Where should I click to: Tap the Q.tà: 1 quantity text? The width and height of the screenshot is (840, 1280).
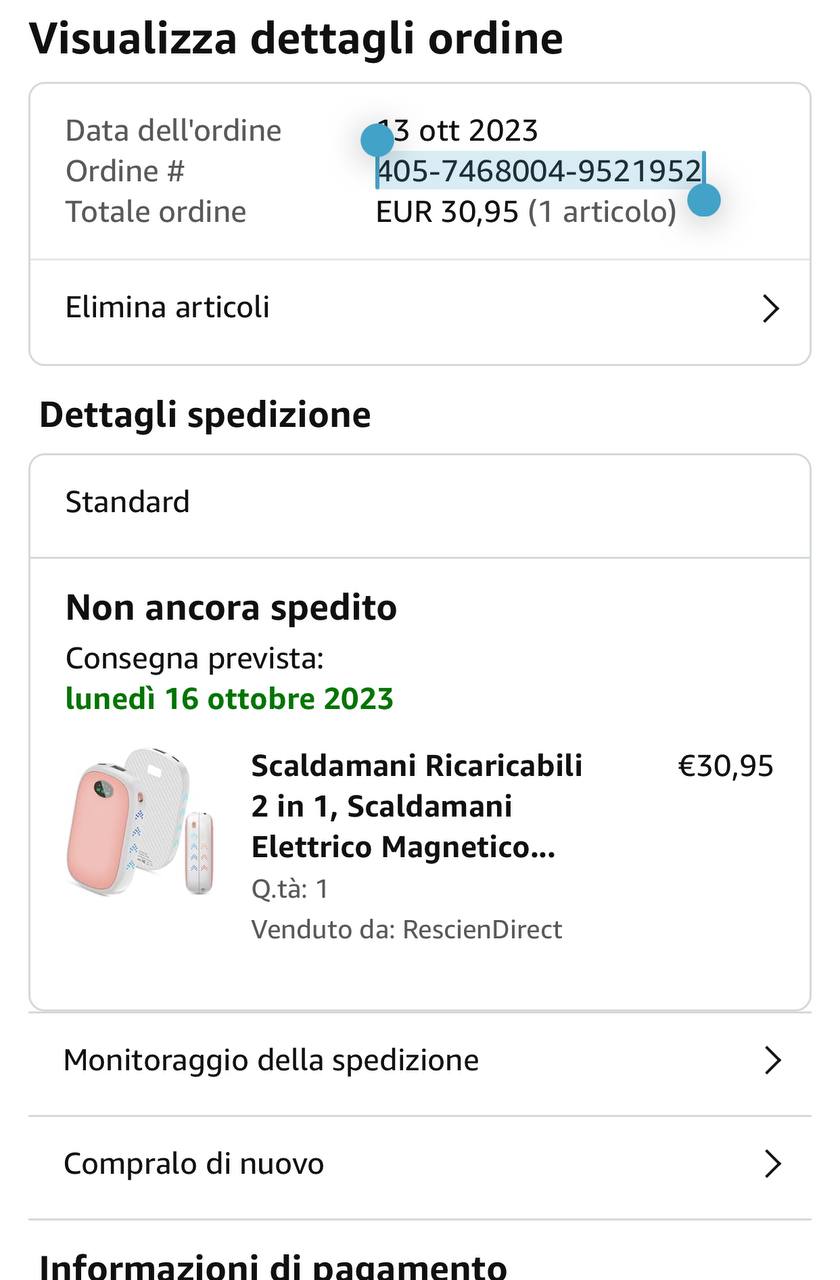[290, 889]
